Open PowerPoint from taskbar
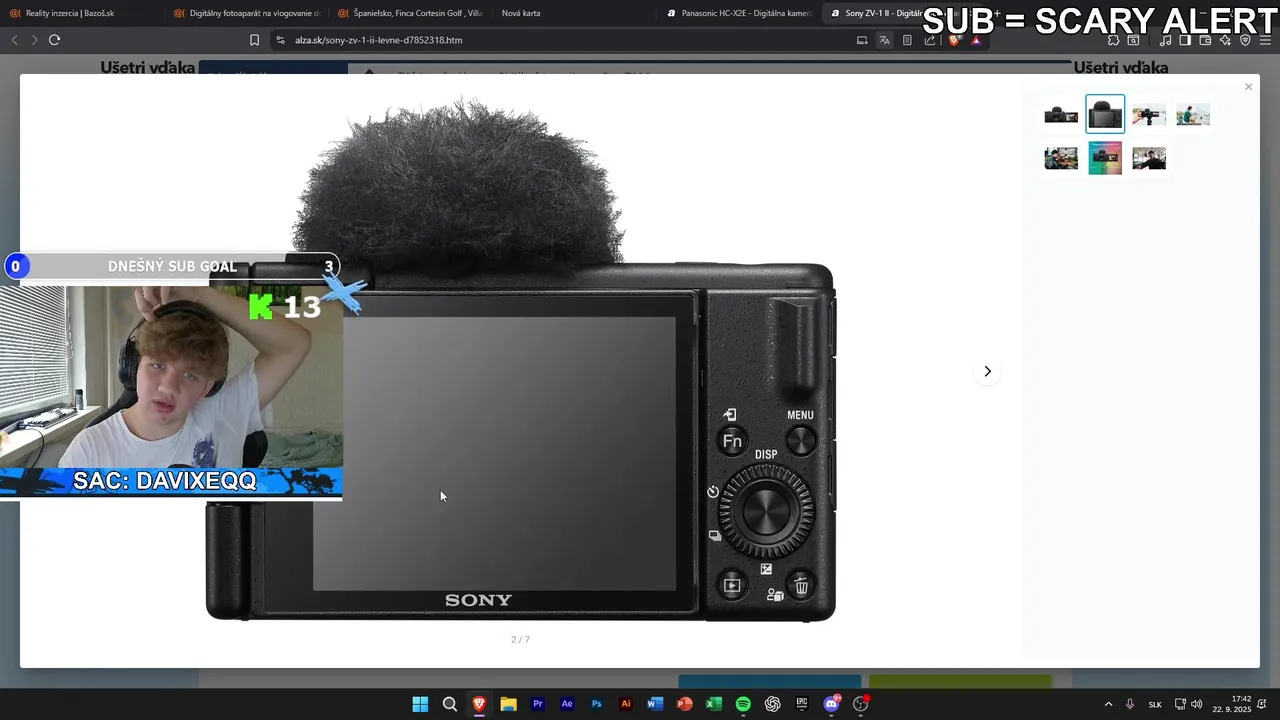The image size is (1280, 720). point(684,704)
